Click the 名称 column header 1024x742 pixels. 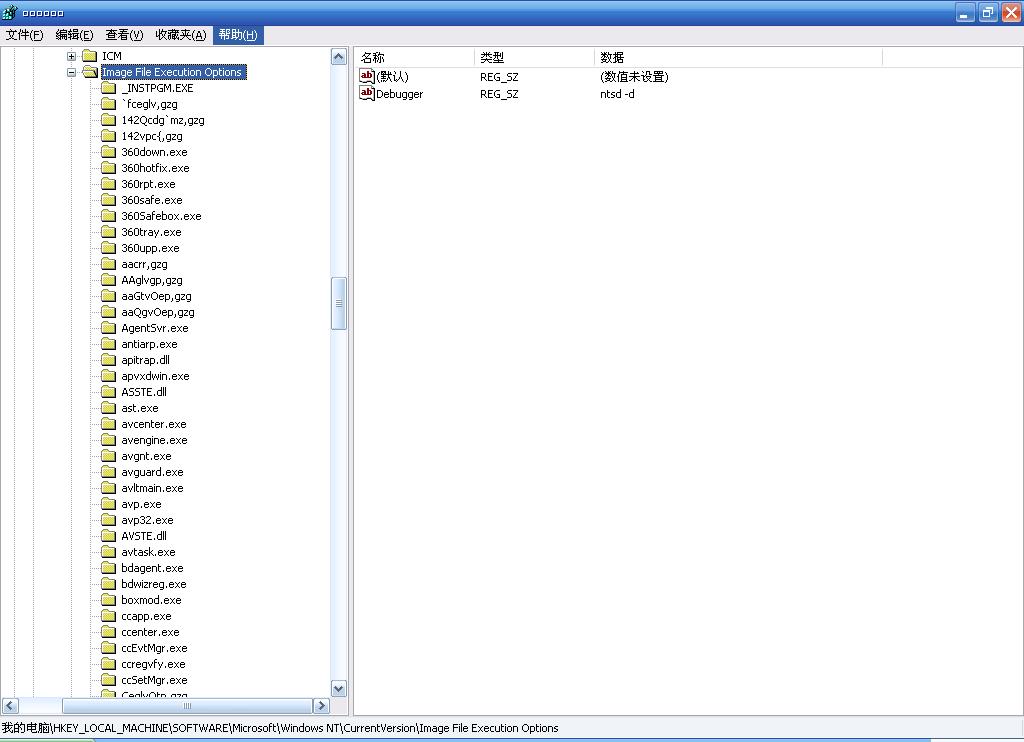(414, 57)
